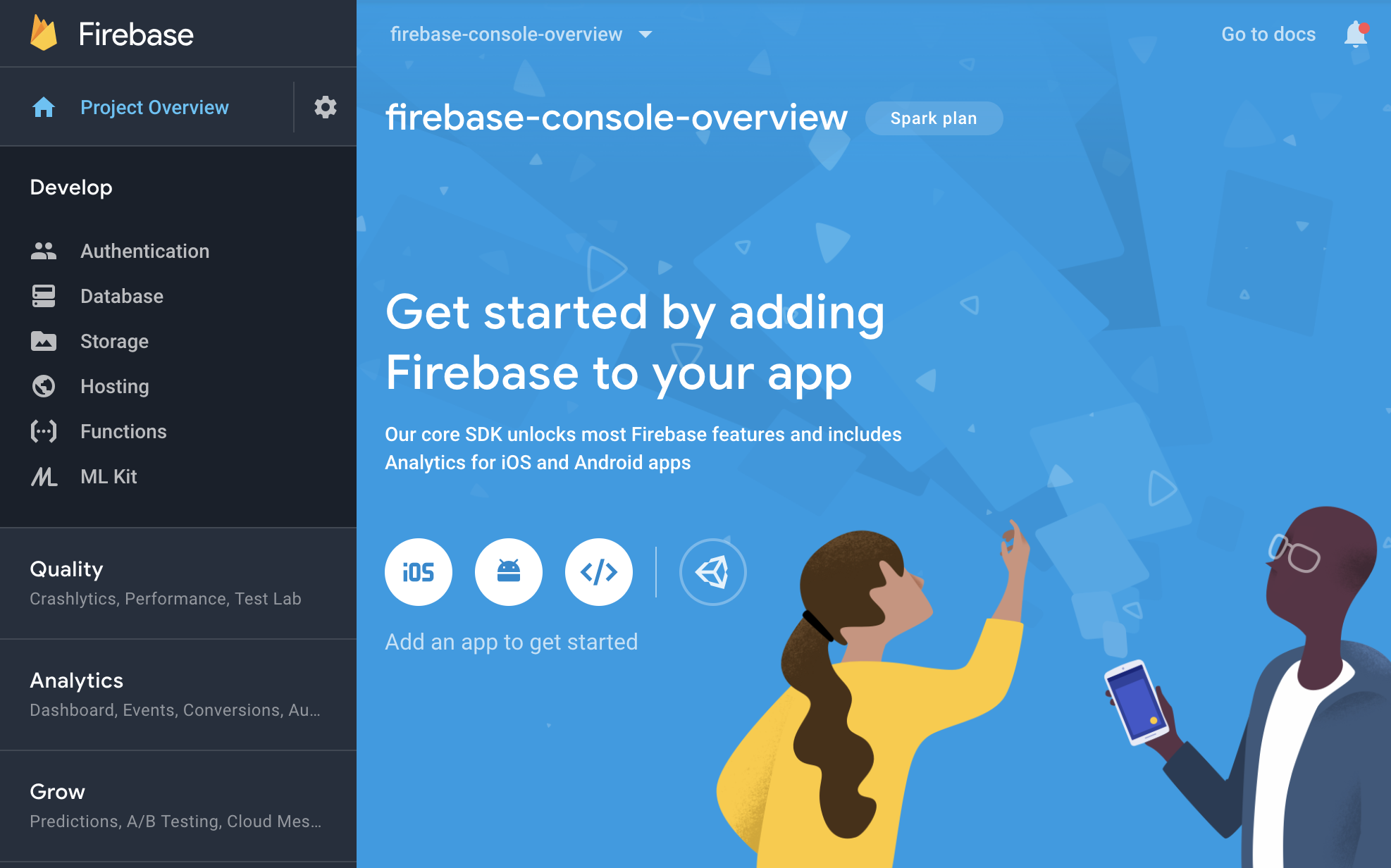Click Go to docs link

1268,34
